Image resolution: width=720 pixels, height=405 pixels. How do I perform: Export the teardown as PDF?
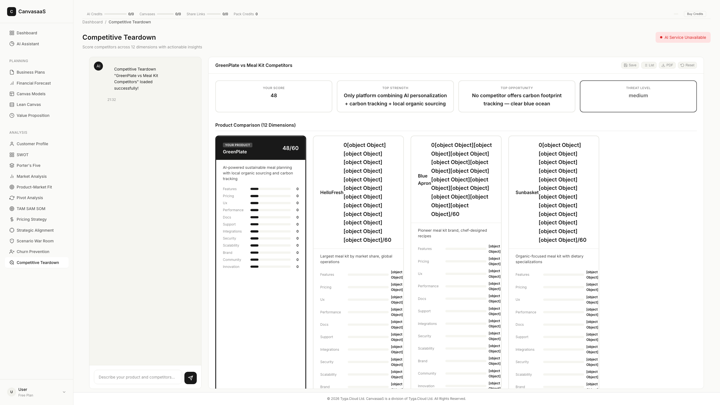[667, 65]
